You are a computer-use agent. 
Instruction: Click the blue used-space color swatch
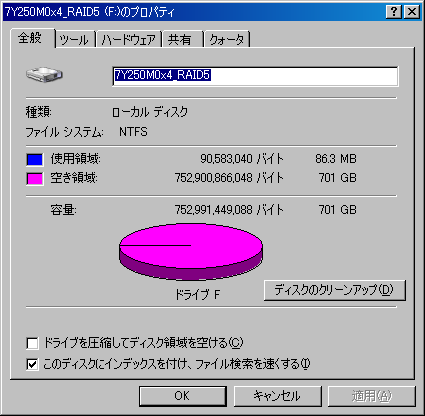tap(35, 159)
